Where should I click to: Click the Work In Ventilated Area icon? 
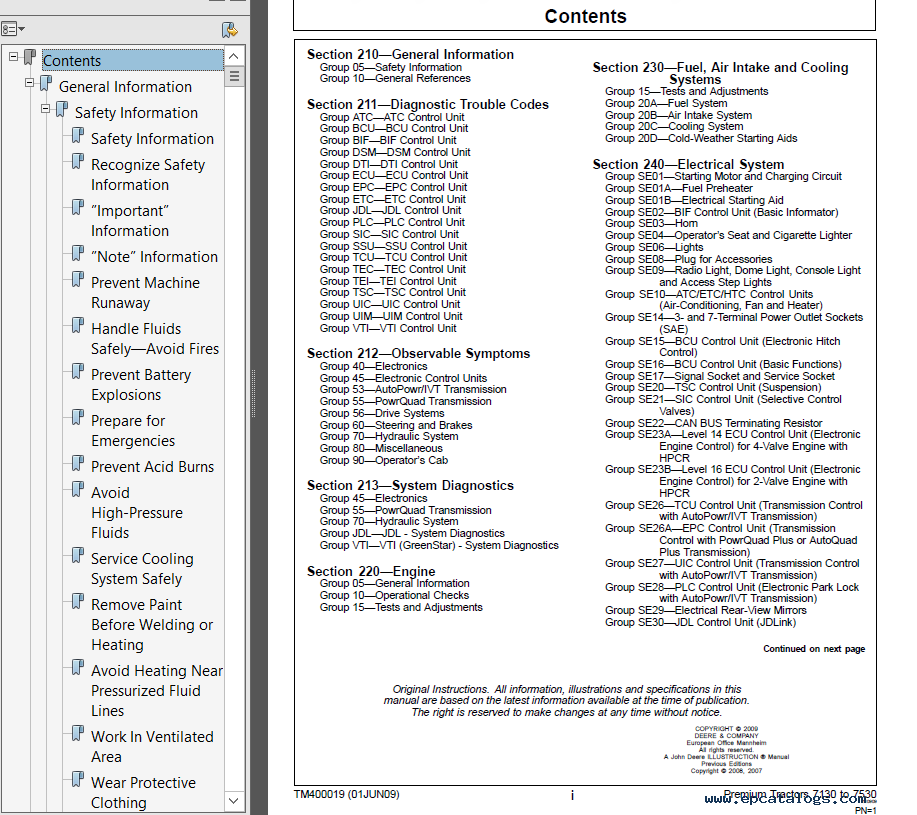[77, 733]
